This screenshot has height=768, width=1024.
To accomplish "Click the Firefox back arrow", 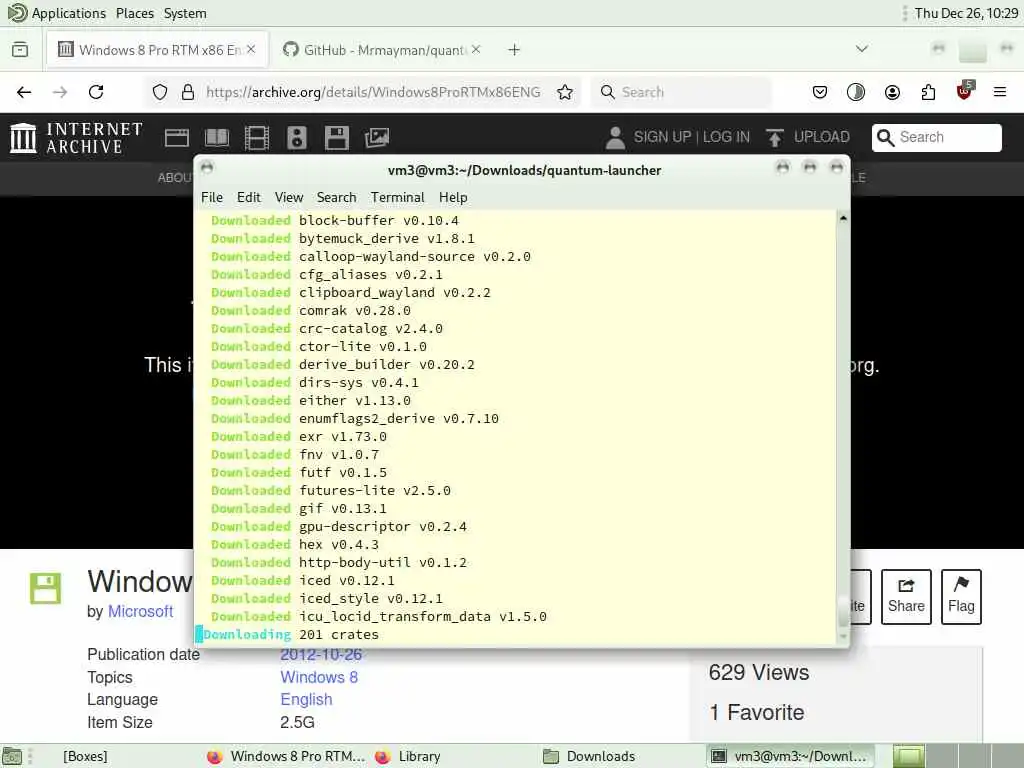I will (x=24, y=92).
